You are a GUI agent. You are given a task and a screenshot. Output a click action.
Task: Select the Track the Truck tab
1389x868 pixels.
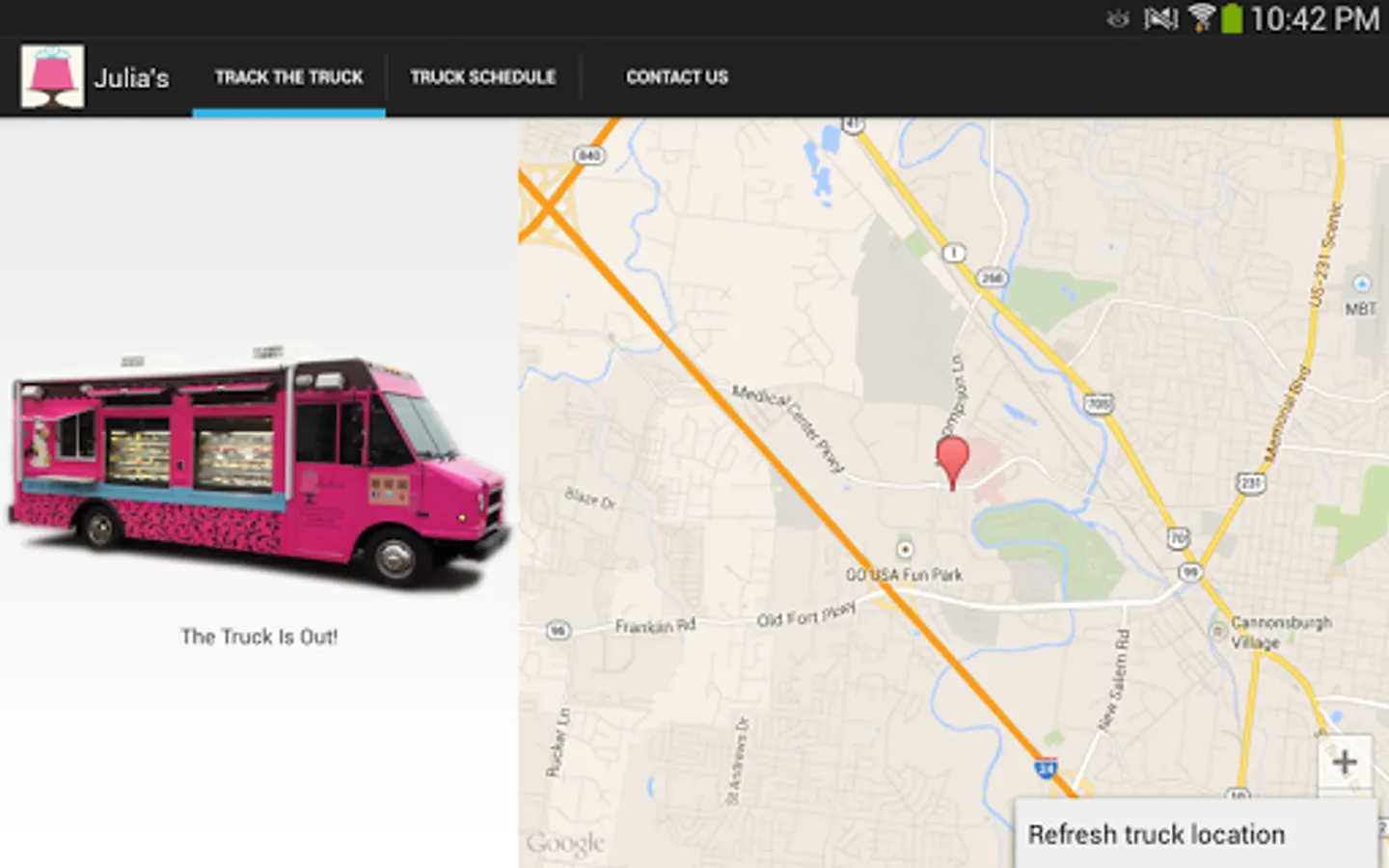point(288,77)
